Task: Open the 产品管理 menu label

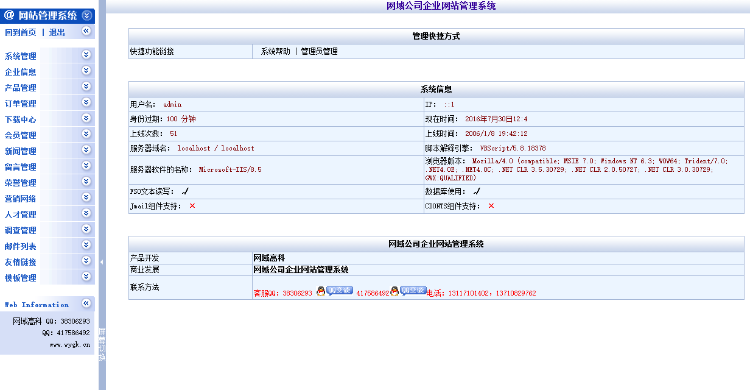Action: [x=21, y=88]
